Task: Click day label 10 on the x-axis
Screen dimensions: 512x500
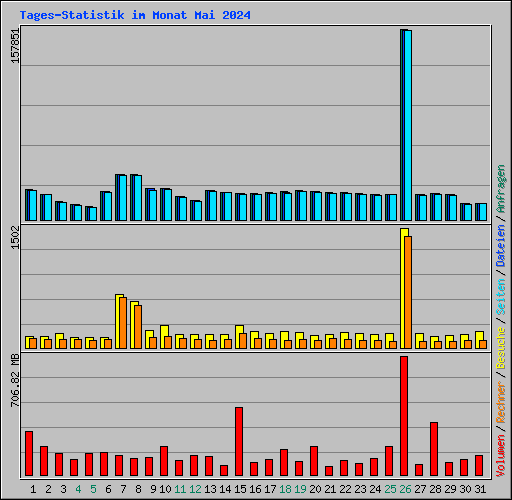Action: (x=165, y=489)
